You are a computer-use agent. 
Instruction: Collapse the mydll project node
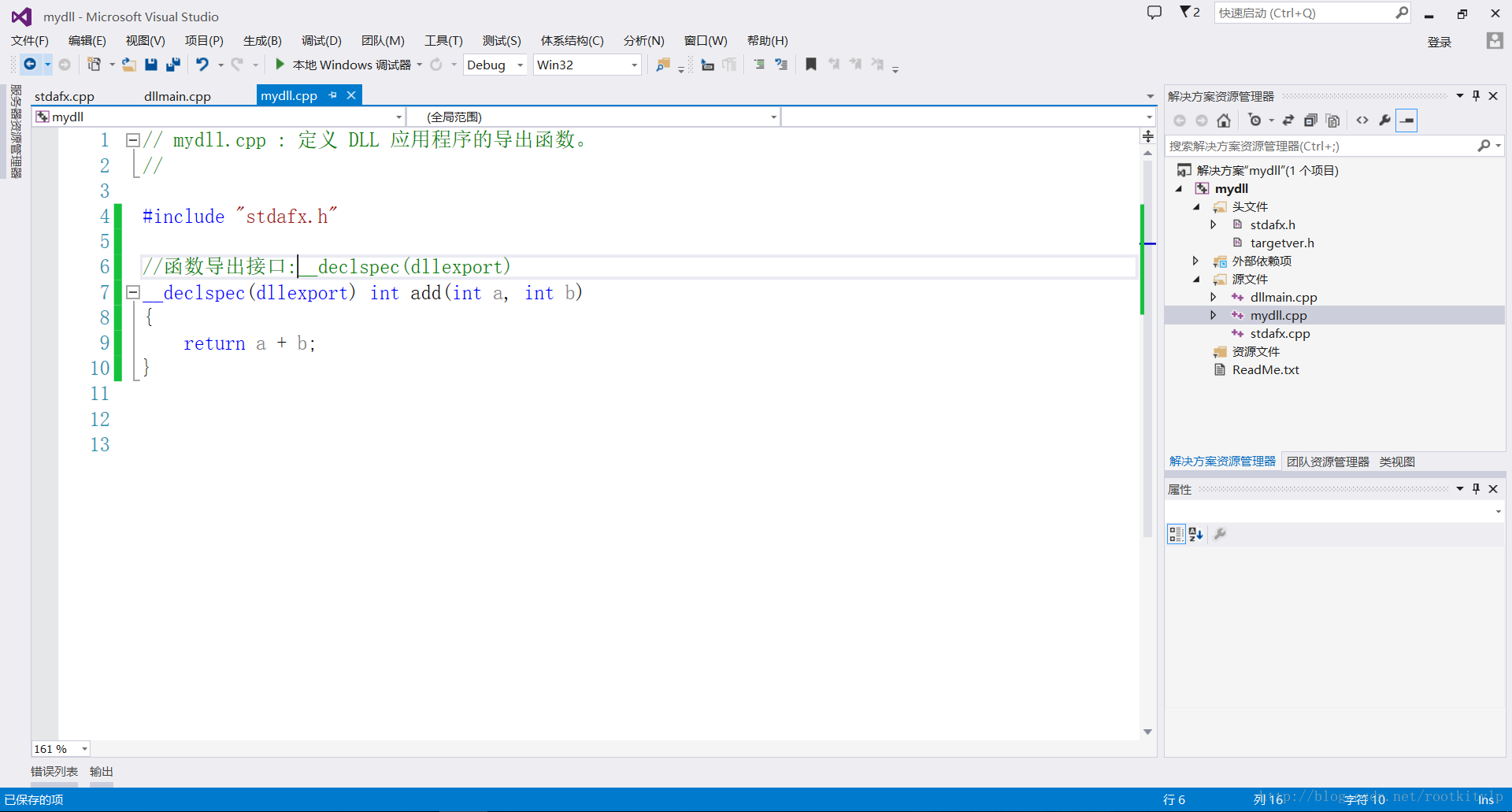1179,189
